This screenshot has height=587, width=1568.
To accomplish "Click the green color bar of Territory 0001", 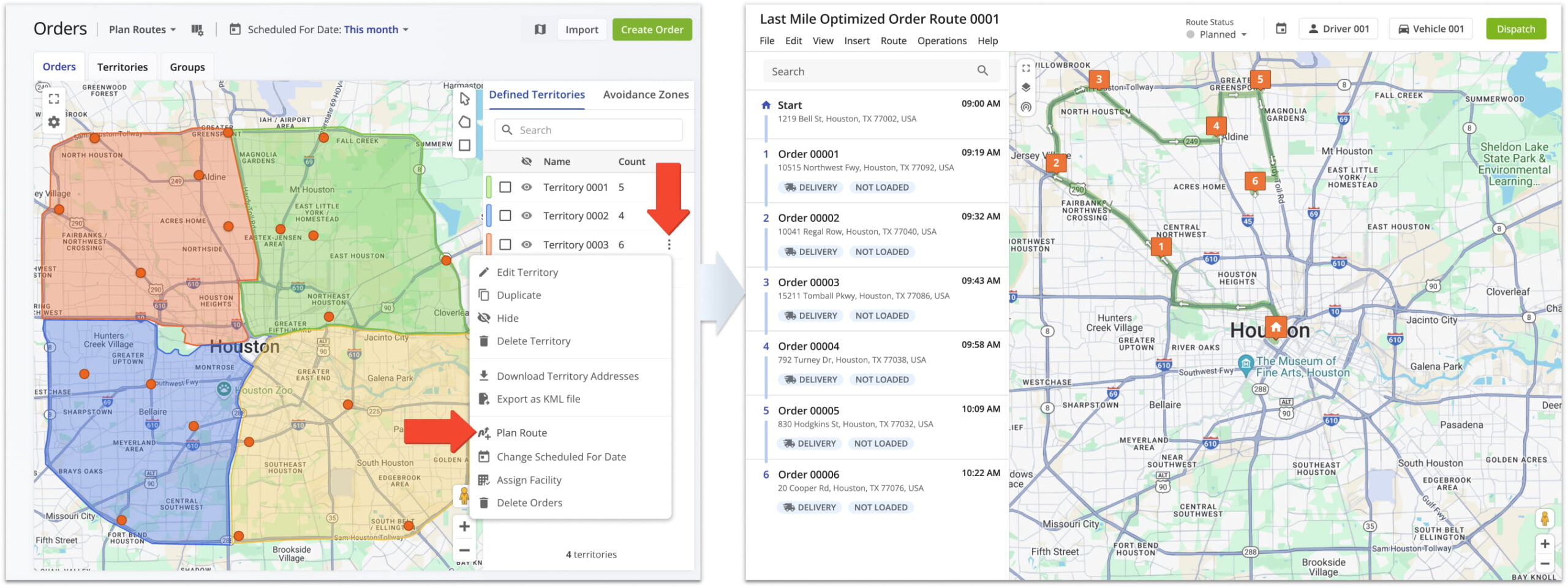I will click(489, 187).
